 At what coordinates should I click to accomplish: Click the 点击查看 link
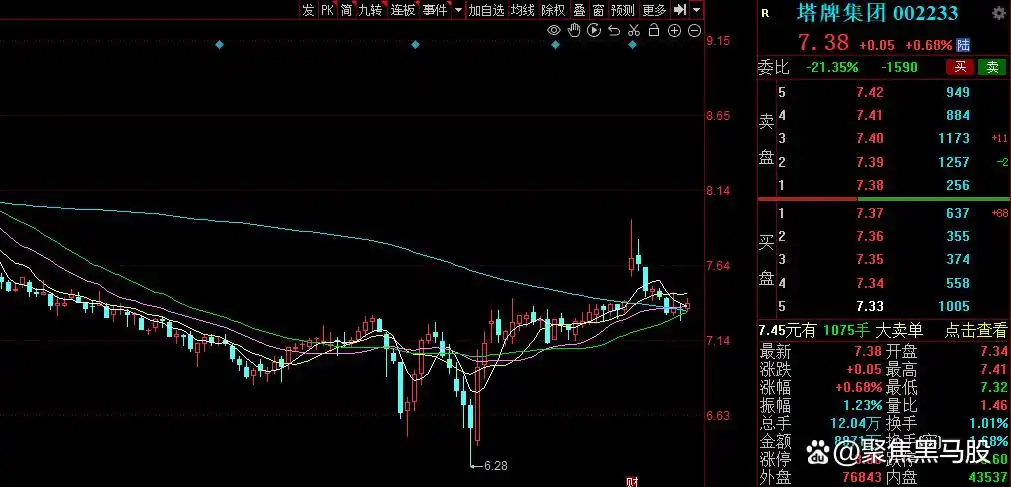pyautogui.click(x=976, y=331)
